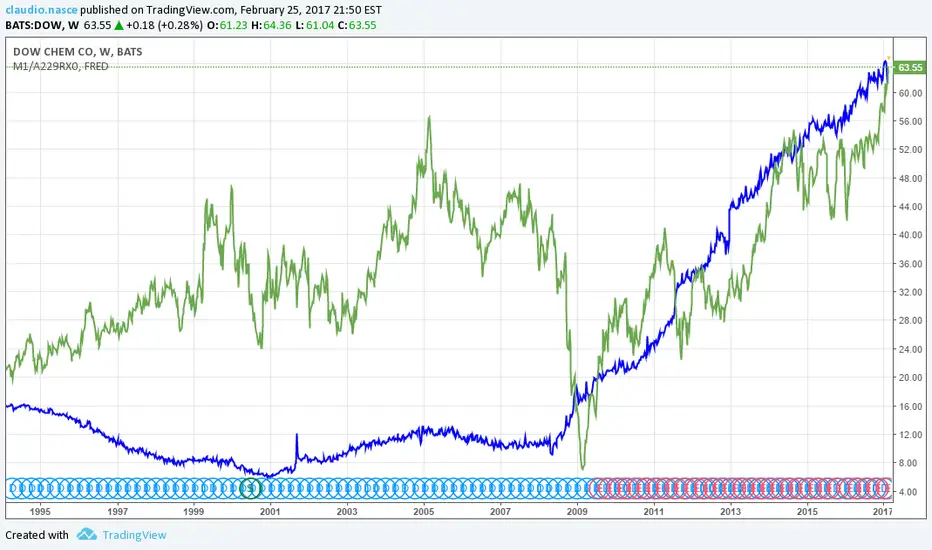Click the green up-arrow price change icon
The image size is (932, 550).
coord(119,25)
